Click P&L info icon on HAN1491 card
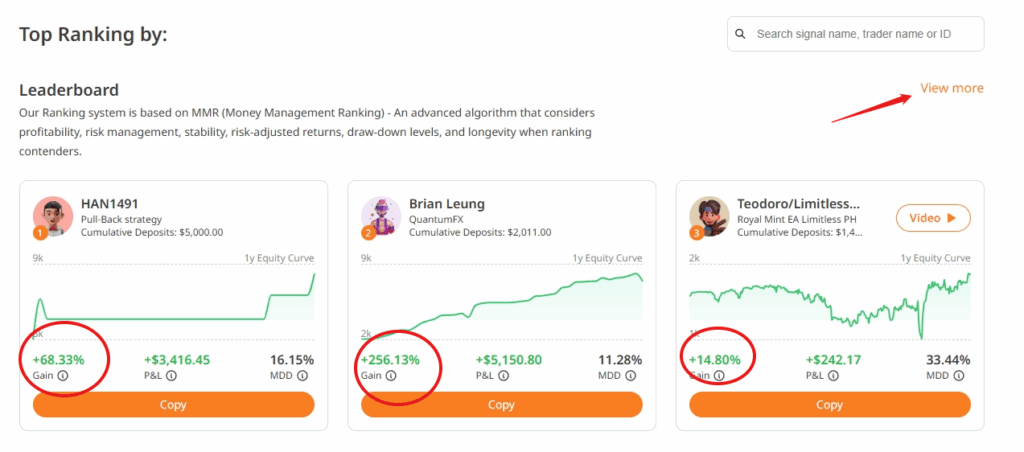1024x452 pixels. 171,376
